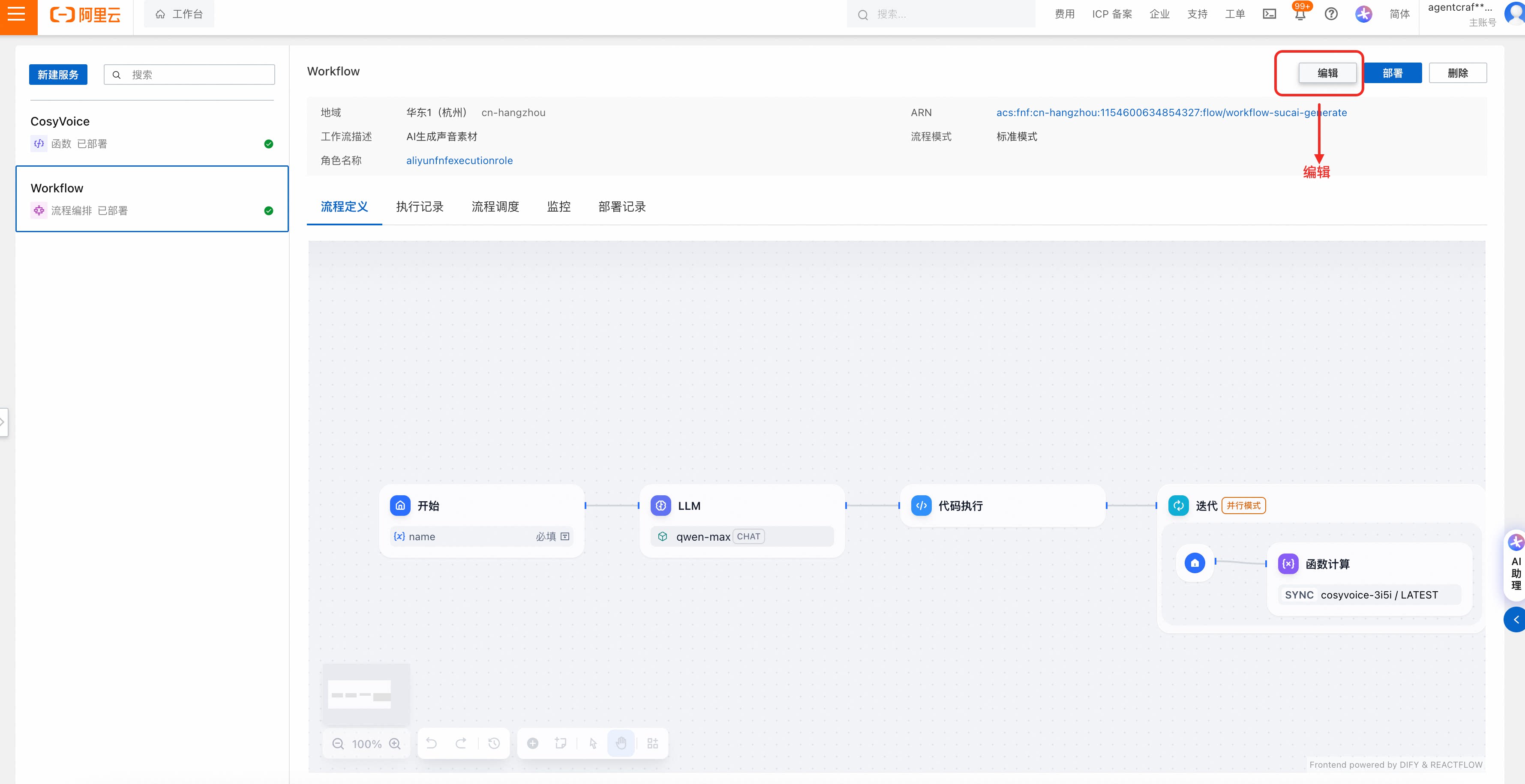Click the add node plus icon
Screen dimensions: 1525x784
click(x=533, y=743)
